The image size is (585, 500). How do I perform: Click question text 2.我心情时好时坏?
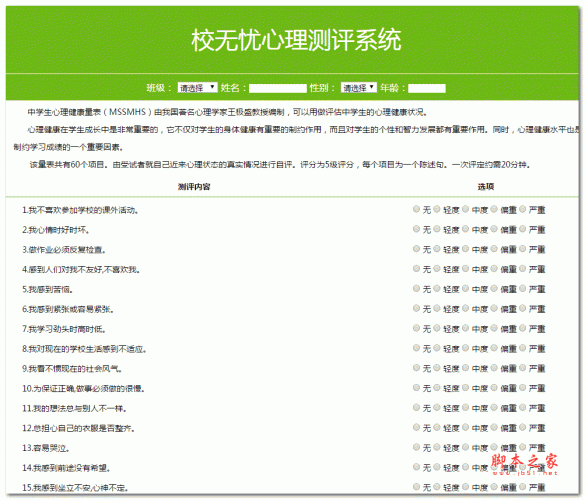pos(56,230)
